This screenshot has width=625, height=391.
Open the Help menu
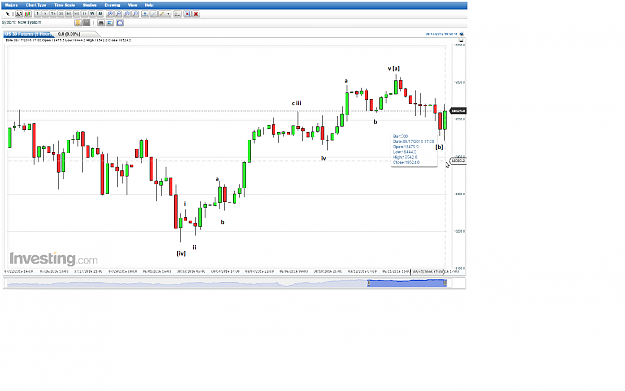(149, 5)
